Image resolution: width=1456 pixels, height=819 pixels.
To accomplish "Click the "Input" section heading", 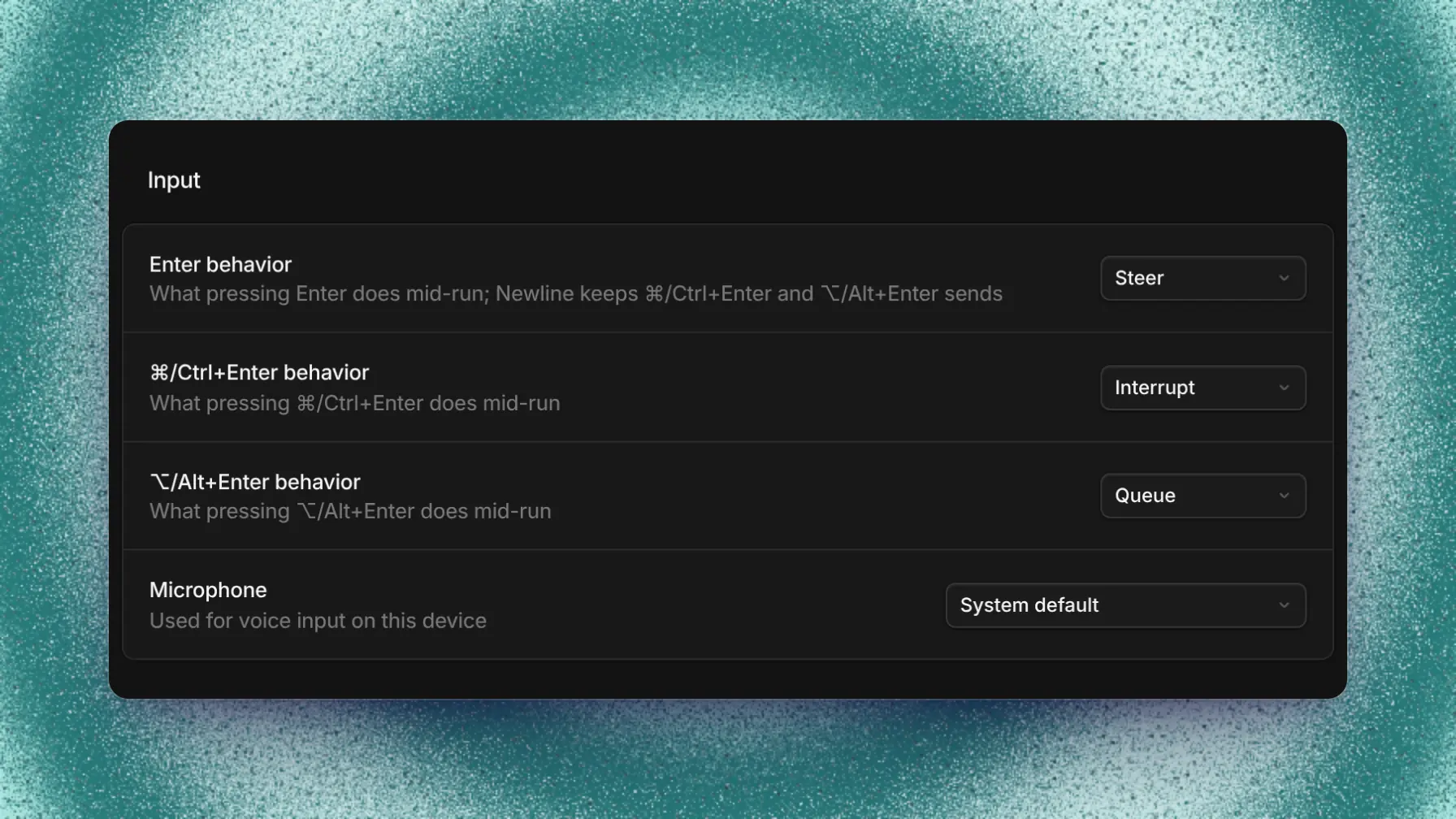I will click(174, 180).
